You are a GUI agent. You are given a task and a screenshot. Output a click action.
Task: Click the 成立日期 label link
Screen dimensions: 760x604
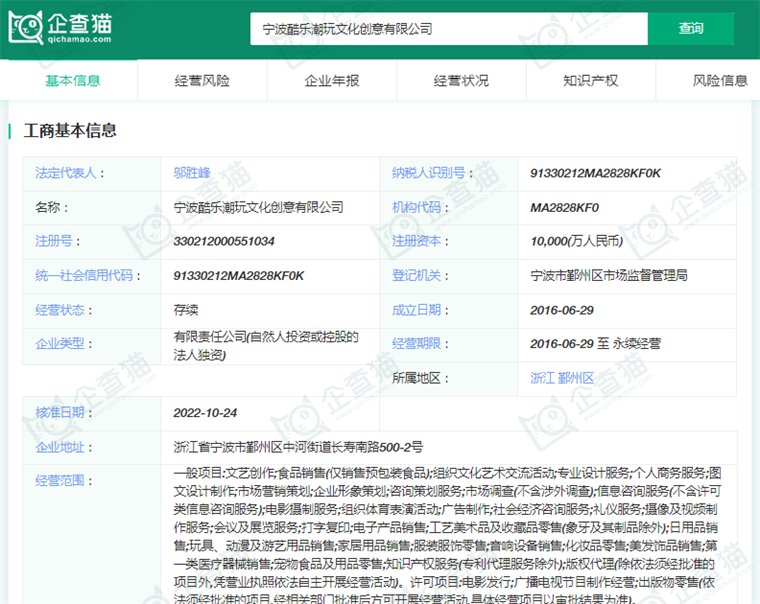click(416, 310)
